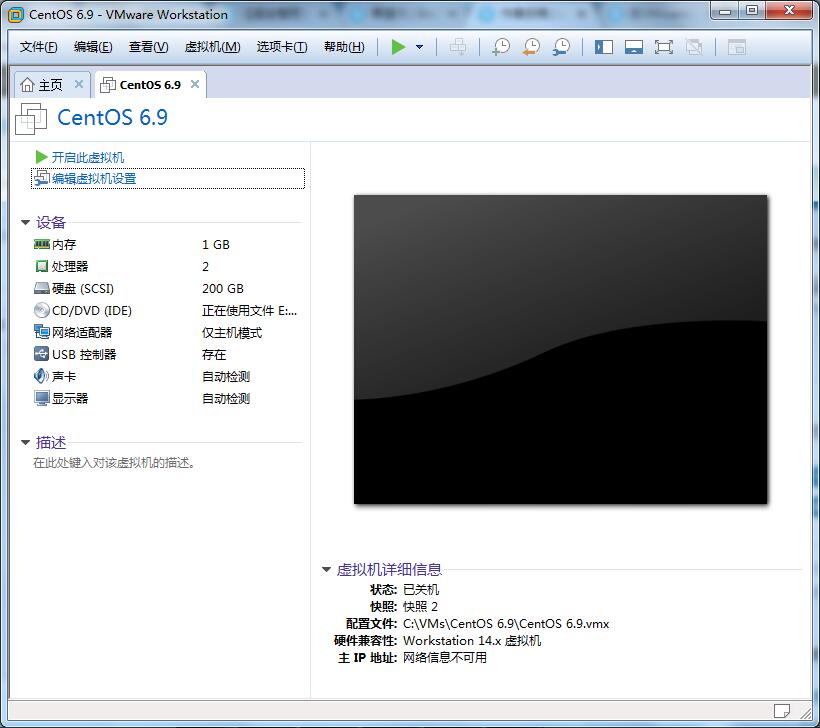820x728 pixels.
Task: Click the 仅主机模式 network value
Action: (x=232, y=333)
